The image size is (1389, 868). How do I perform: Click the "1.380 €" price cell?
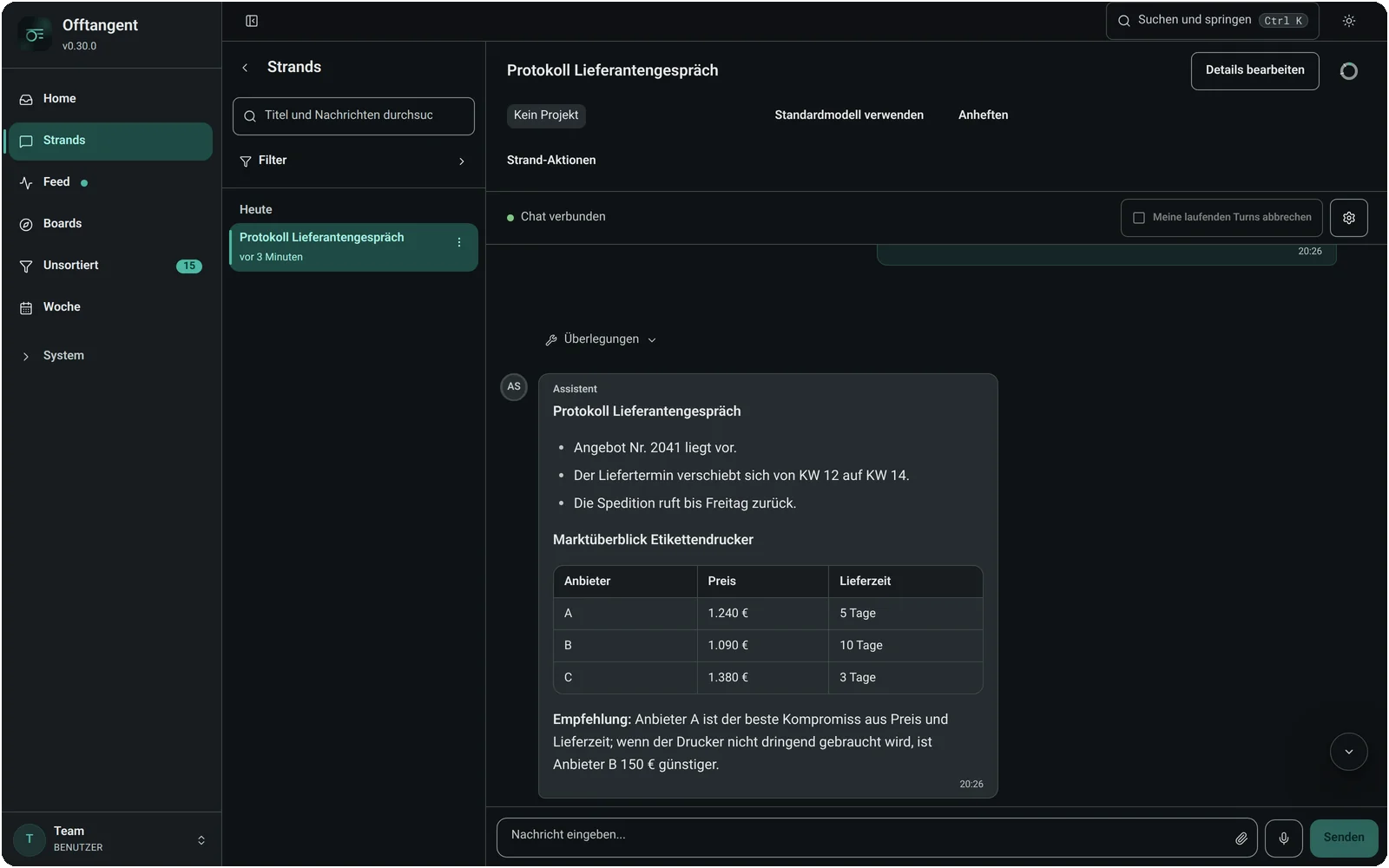(763, 678)
